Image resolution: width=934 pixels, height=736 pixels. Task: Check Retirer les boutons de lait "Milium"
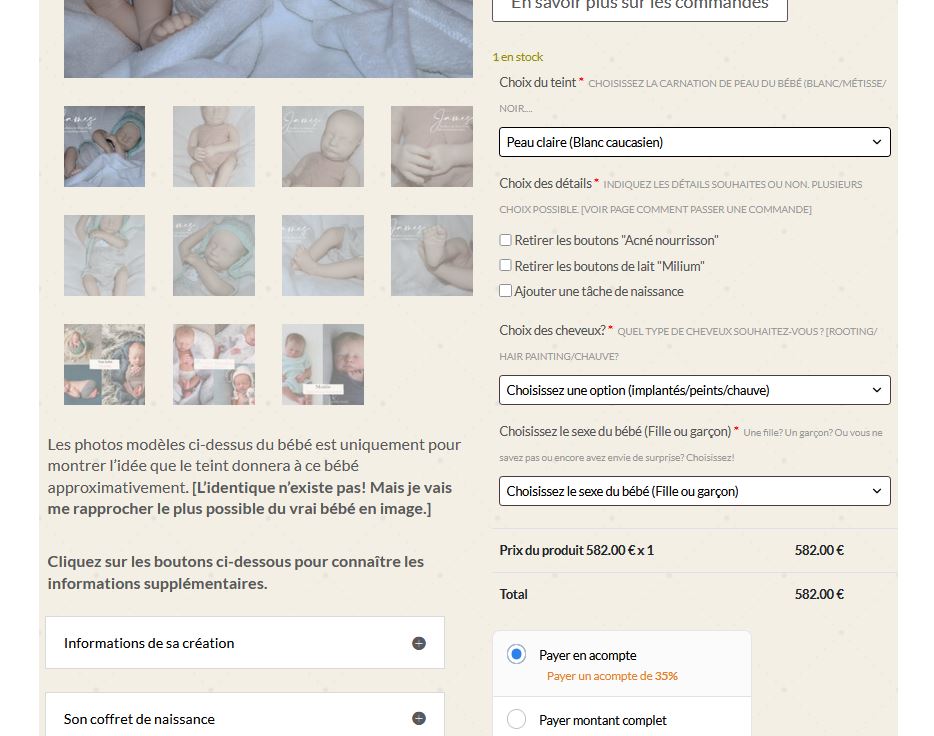point(505,265)
